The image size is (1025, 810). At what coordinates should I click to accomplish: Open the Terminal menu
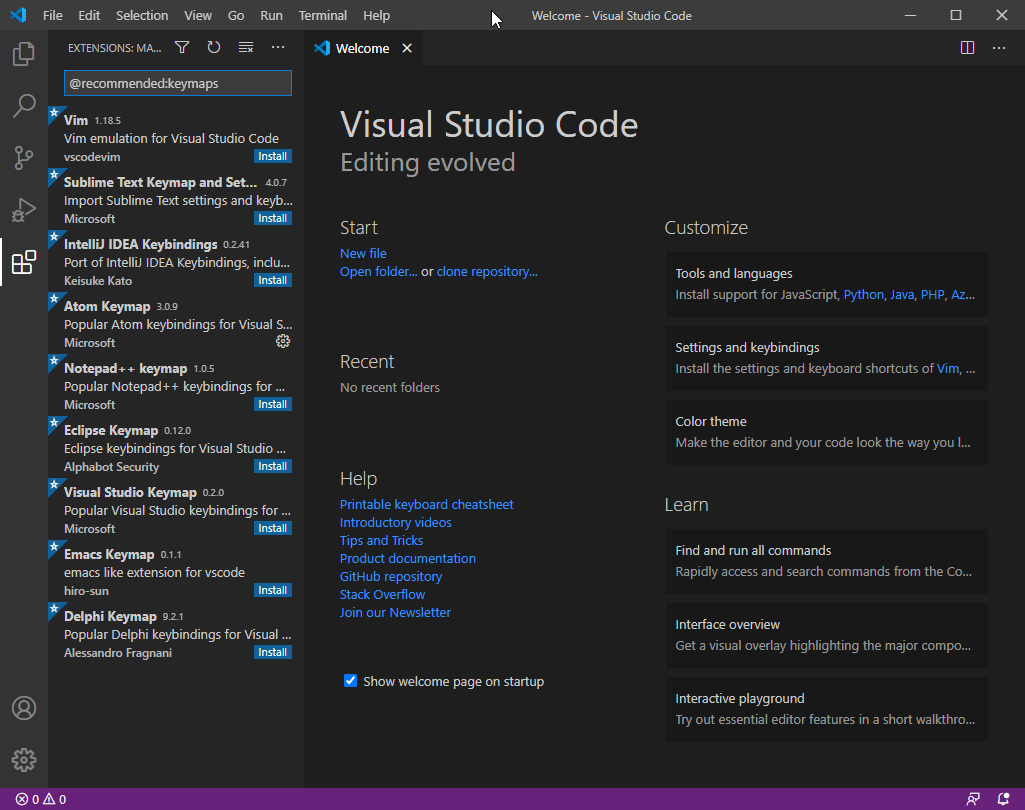tap(323, 16)
